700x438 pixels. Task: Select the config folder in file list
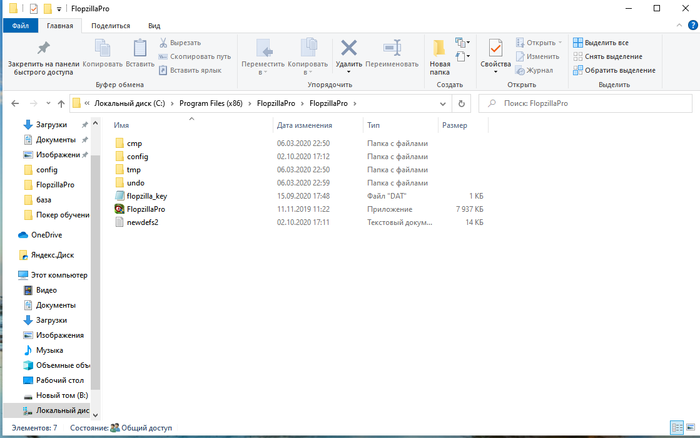tap(131, 157)
